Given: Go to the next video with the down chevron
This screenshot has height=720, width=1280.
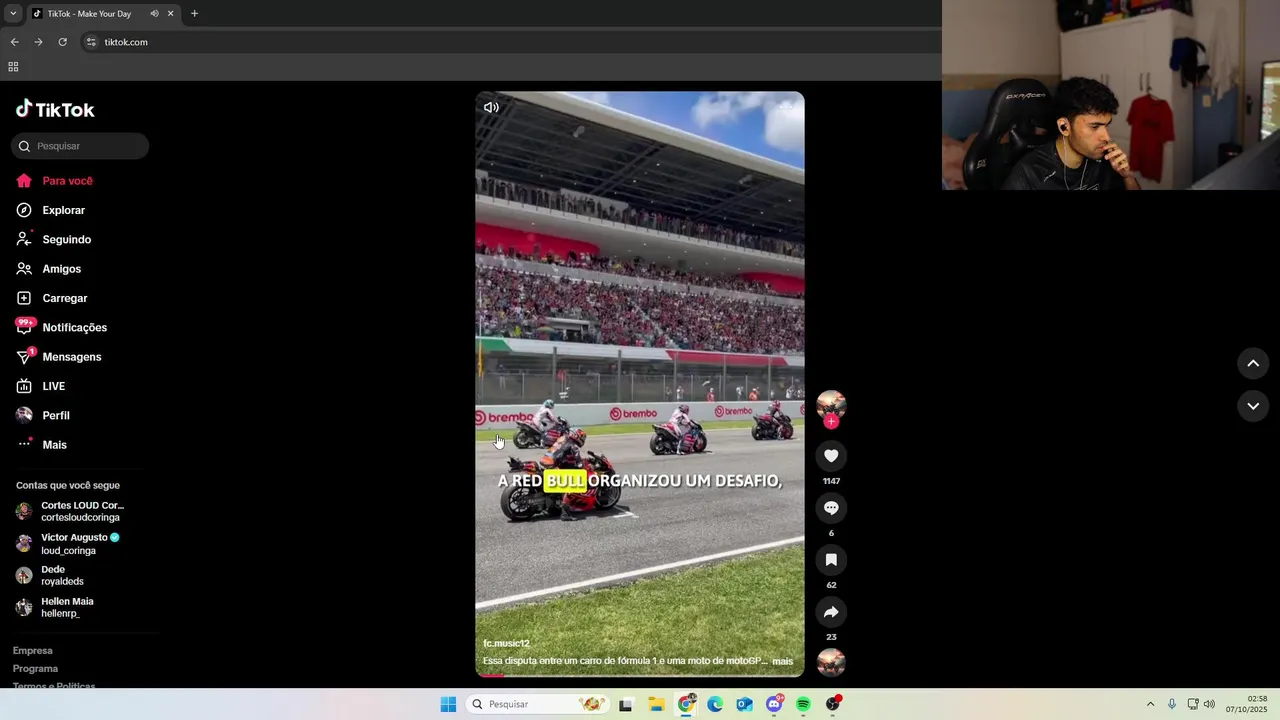Looking at the screenshot, I should pyautogui.click(x=1253, y=406).
